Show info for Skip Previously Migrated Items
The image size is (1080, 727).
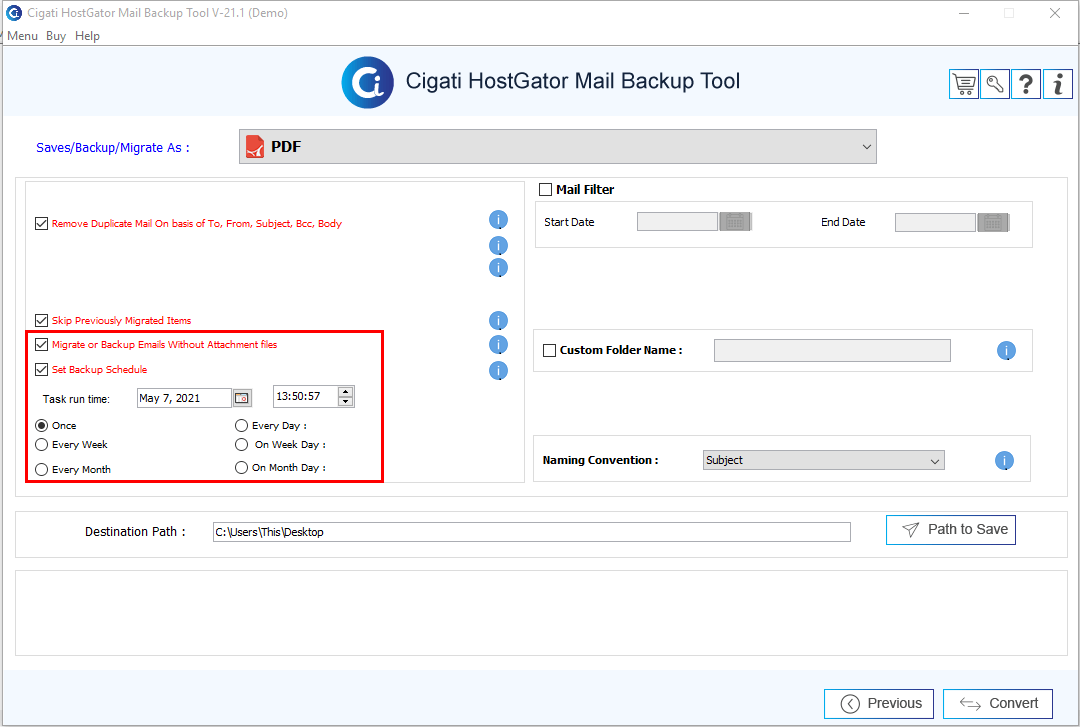[x=498, y=320]
